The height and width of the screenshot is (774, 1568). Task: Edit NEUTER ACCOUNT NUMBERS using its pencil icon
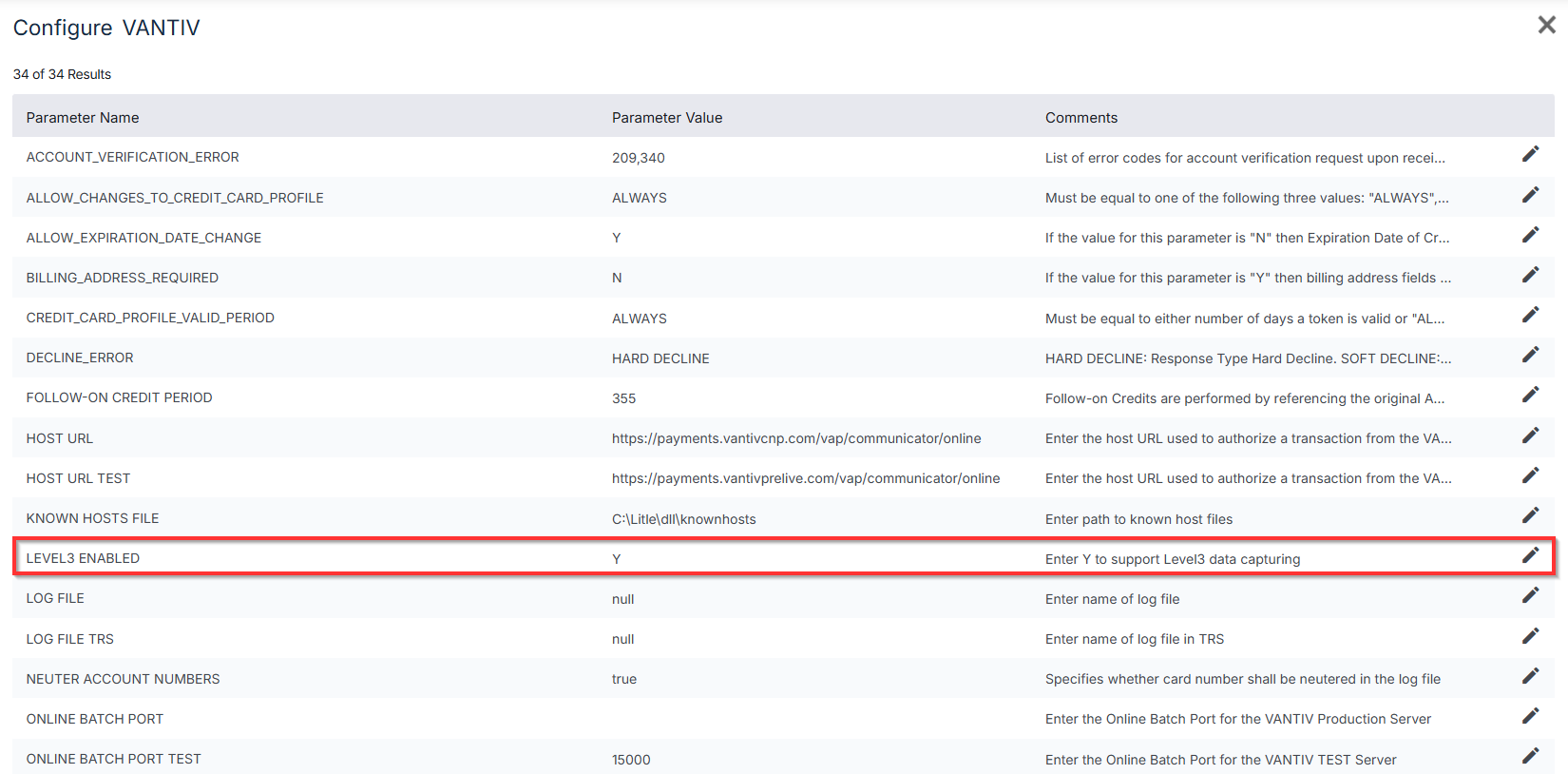point(1530,676)
